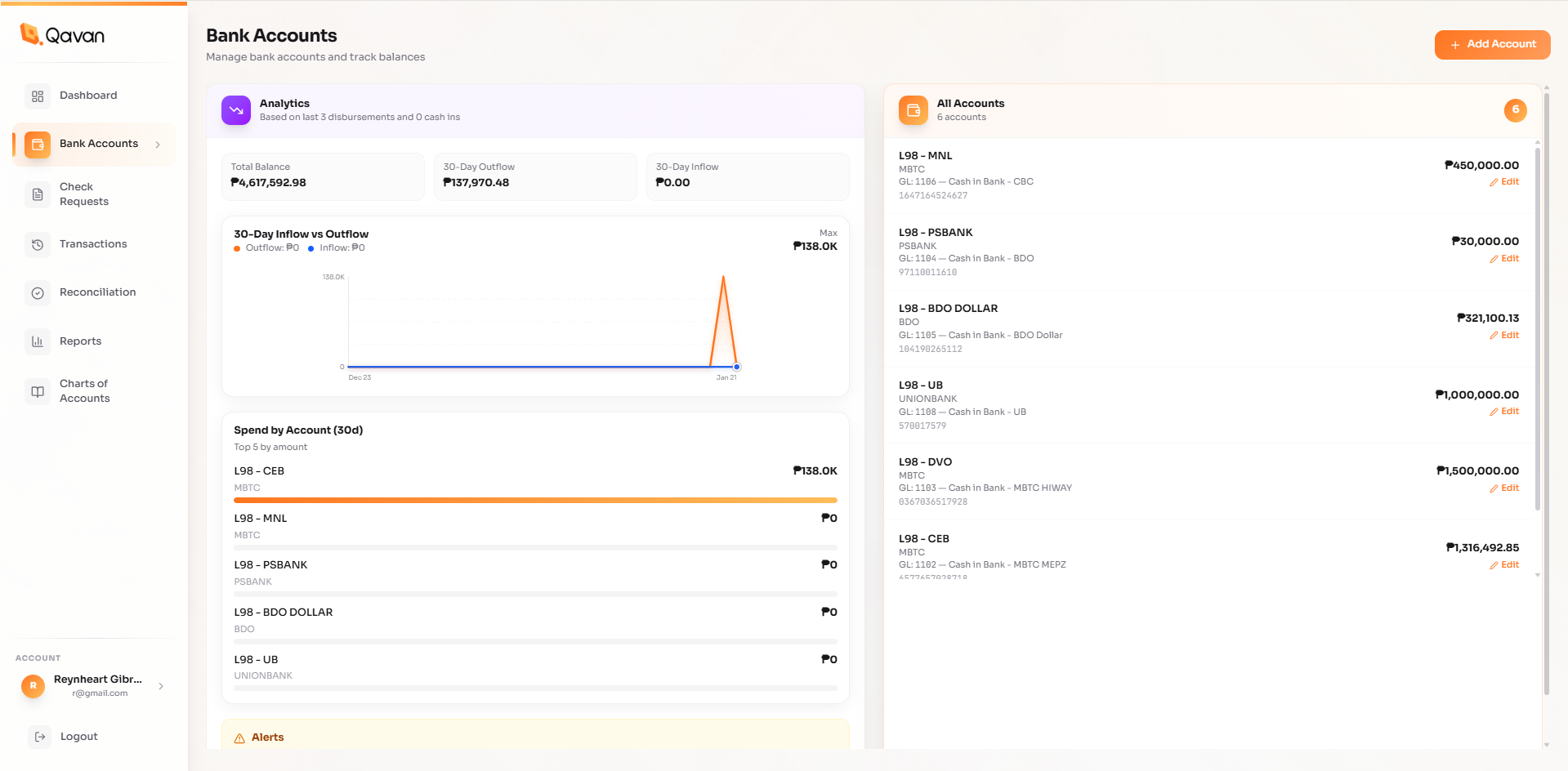Open the Reports menu item

click(80, 341)
